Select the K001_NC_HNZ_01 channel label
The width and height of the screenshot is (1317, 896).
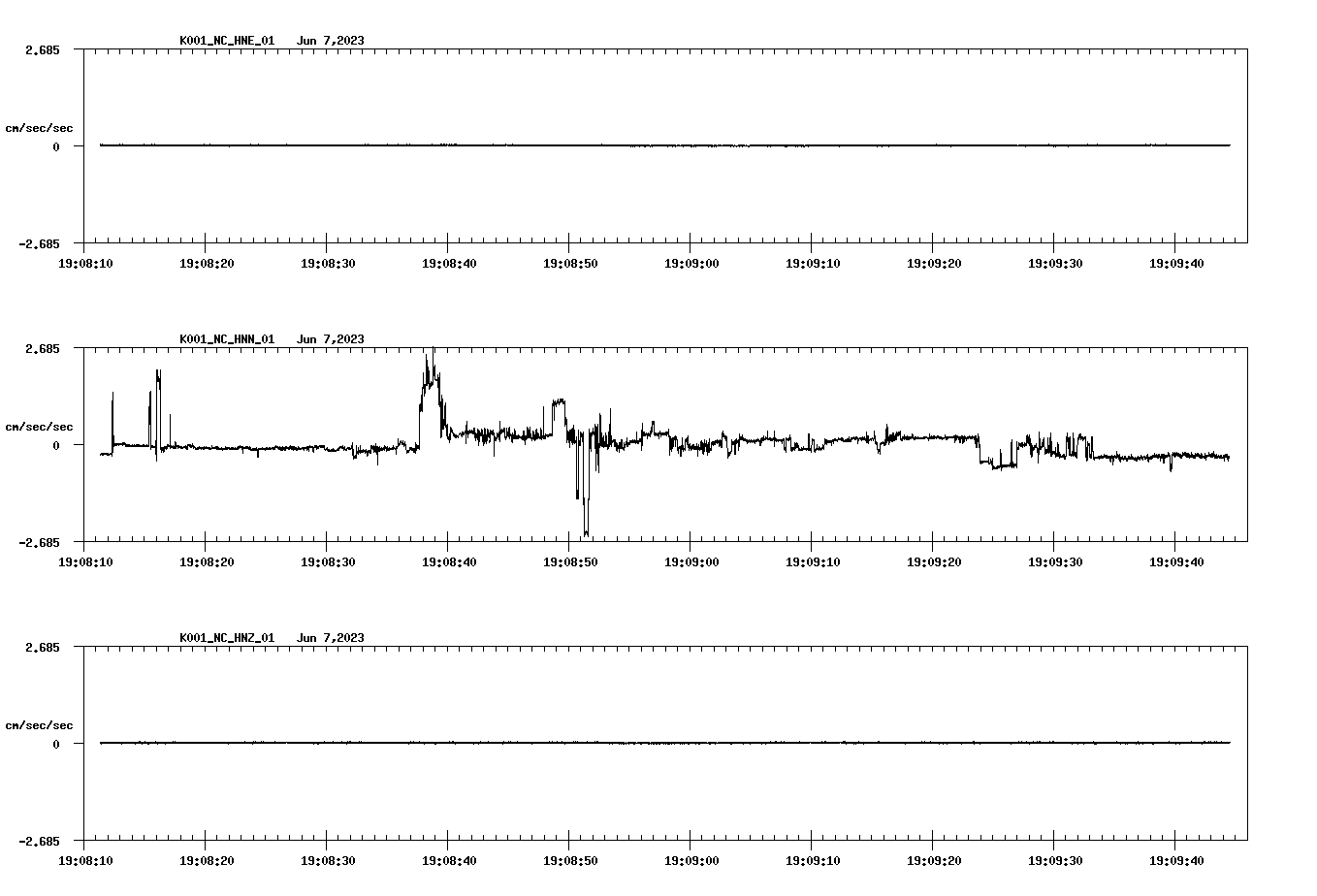(x=225, y=638)
